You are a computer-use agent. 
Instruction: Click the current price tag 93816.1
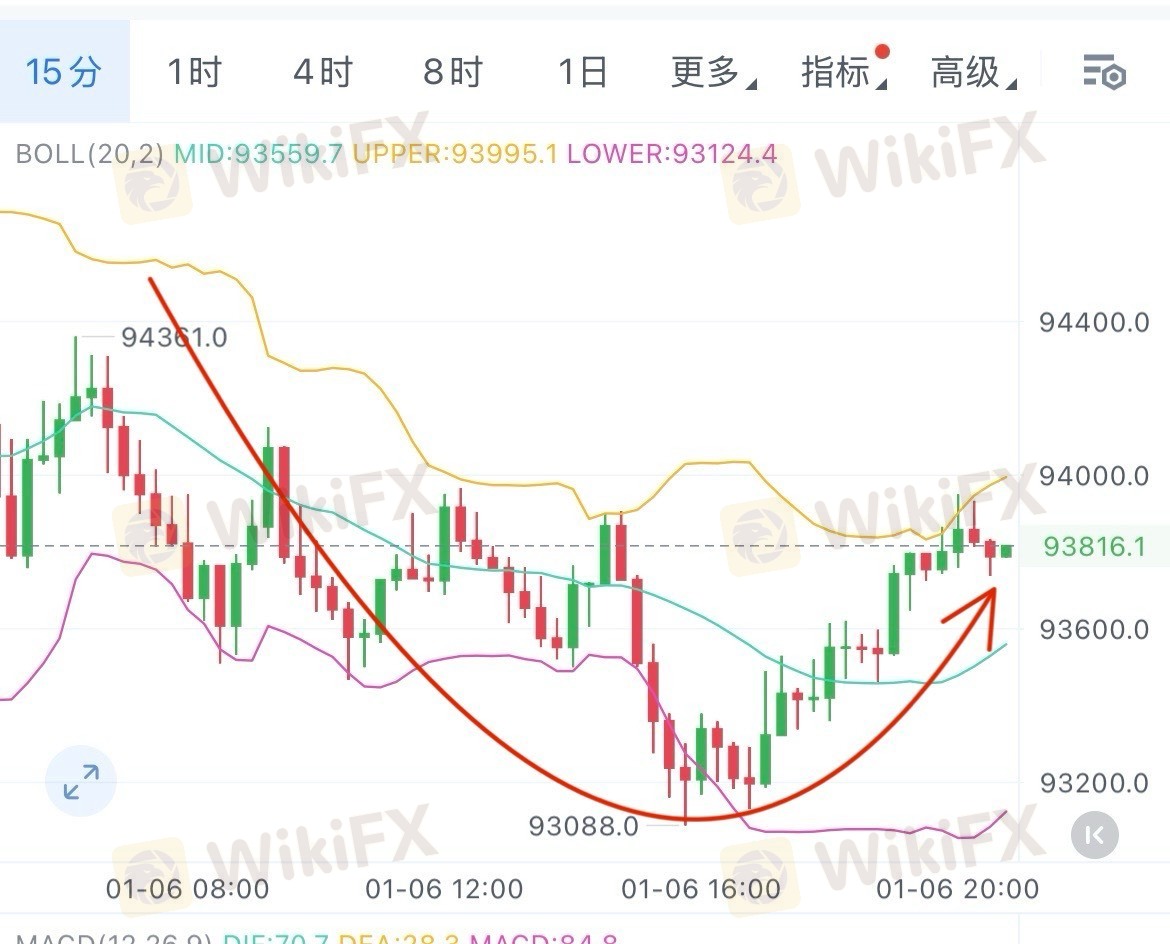(1093, 547)
